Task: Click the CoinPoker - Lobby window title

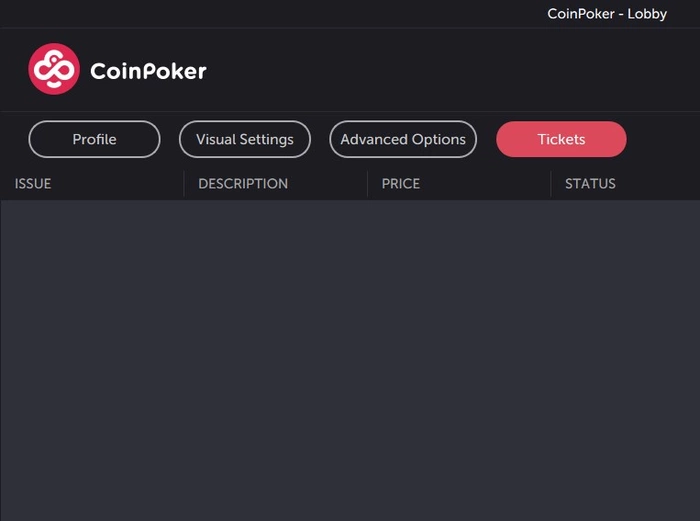Action: coord(607,14)
